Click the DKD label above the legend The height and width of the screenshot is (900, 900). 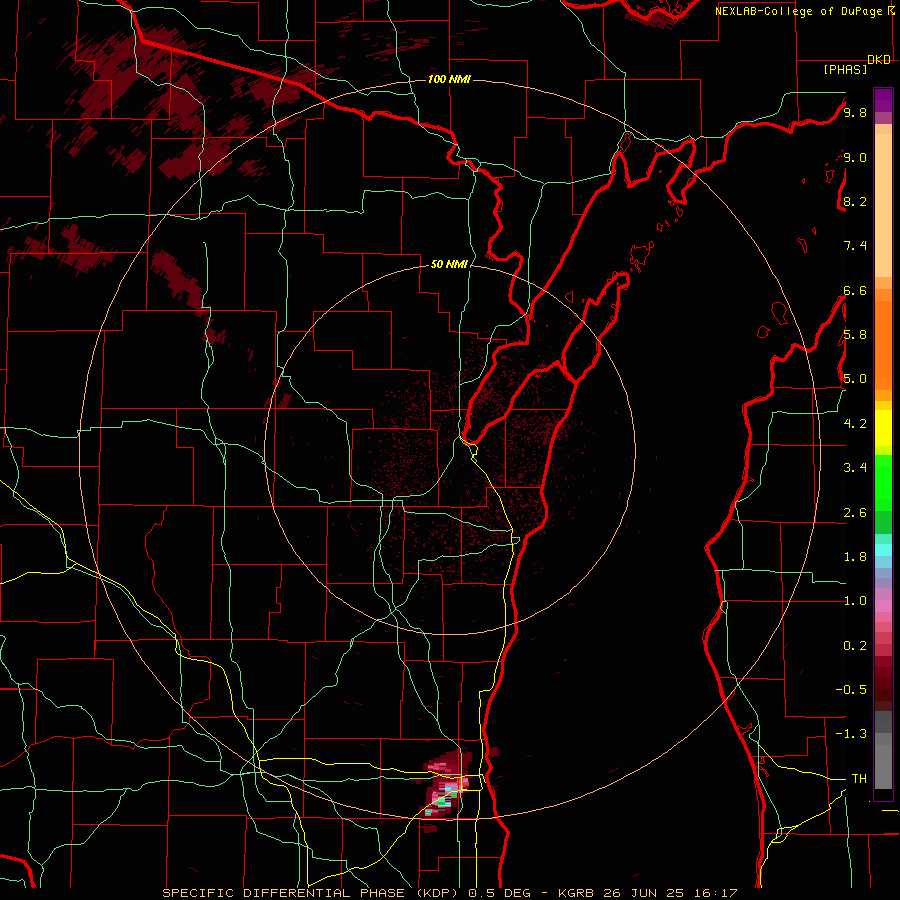click(879, 60)
